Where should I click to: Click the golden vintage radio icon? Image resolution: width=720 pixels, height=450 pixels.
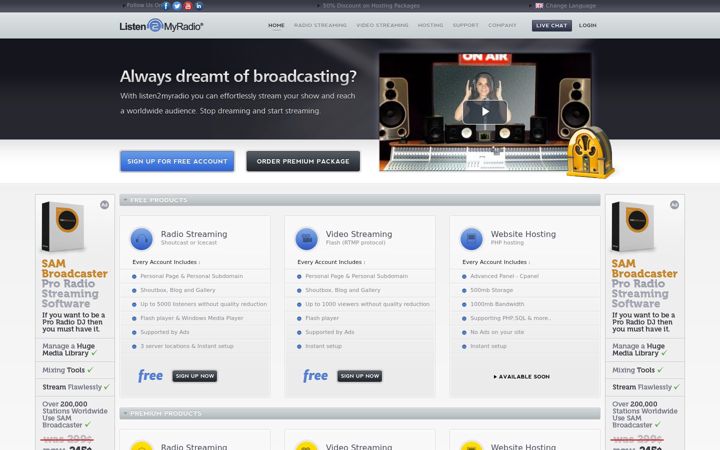(590, 152)
